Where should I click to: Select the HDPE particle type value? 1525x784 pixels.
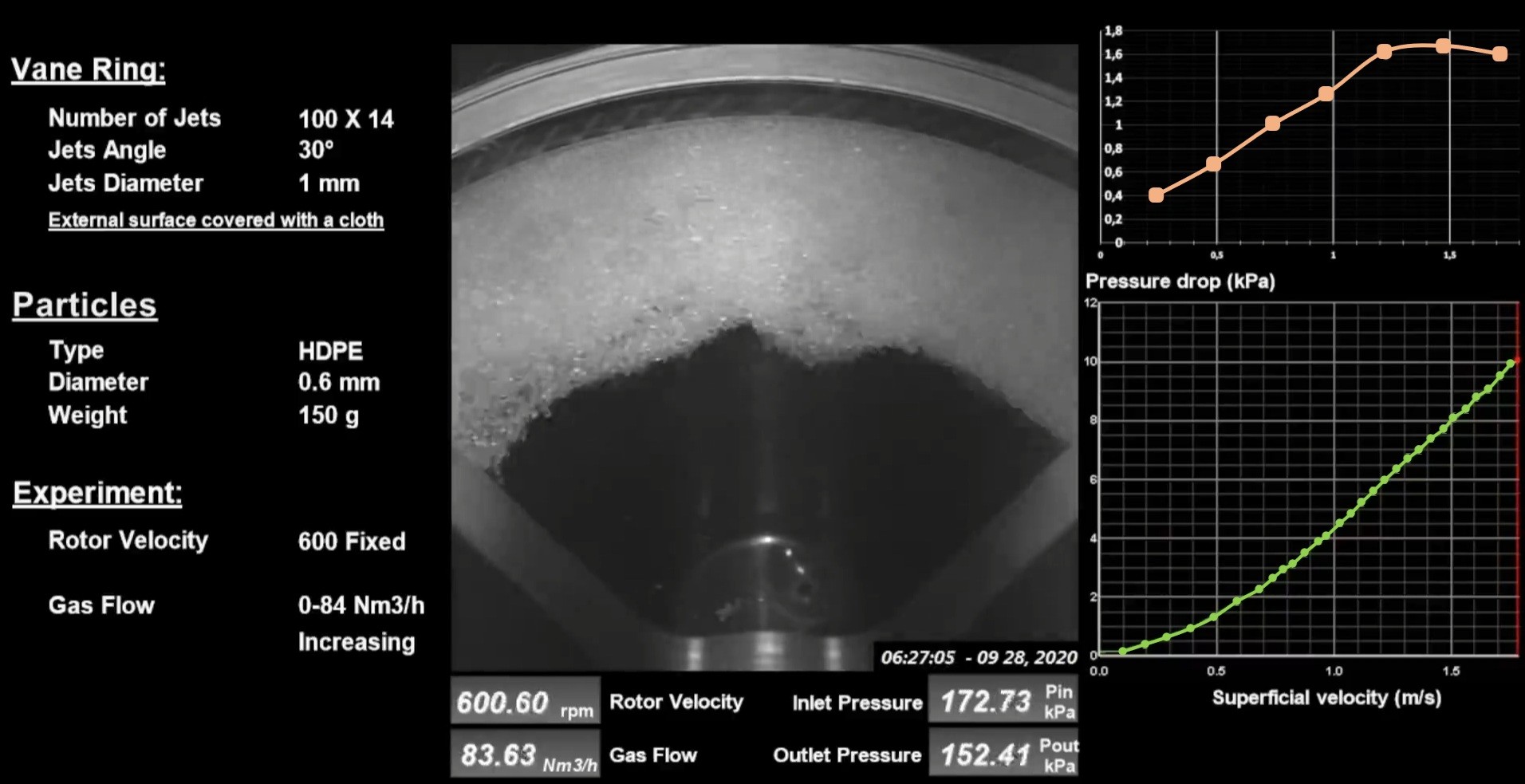click(x=330, y=351)
